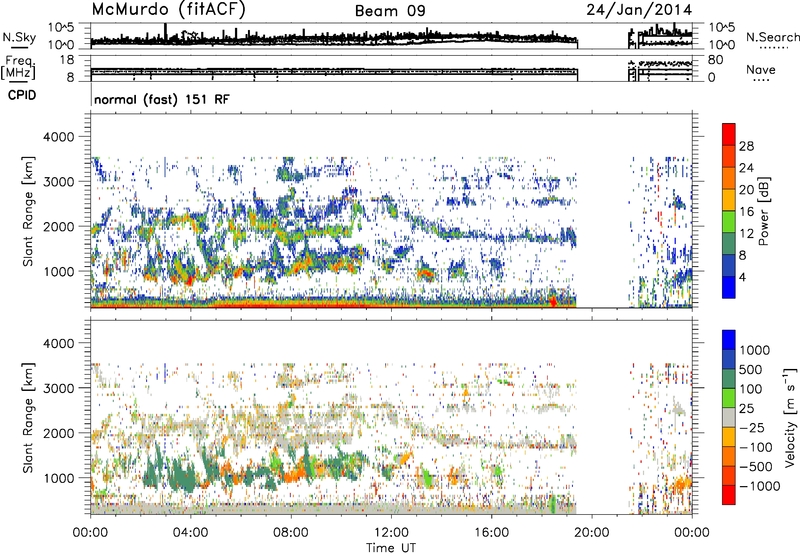Click the '12:00' time axis tick label
The width and height of the screenshot is (800, 554).
(x=391, y=533)
